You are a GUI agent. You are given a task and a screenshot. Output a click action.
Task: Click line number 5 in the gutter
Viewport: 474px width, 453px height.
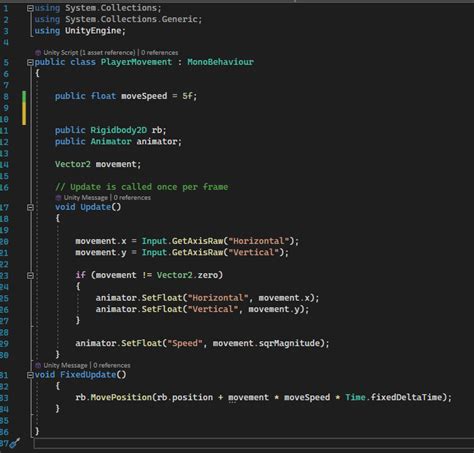6,62
